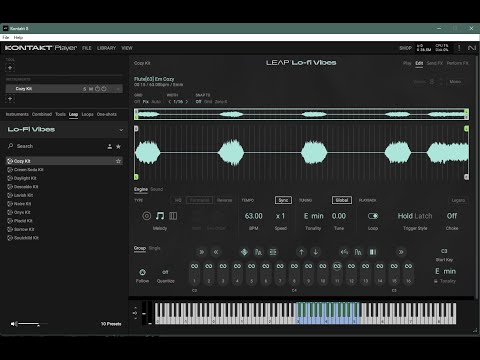The image size is (480, 360).
Task: Click the star favorites filter icon
Action: (x=118, y=146)
